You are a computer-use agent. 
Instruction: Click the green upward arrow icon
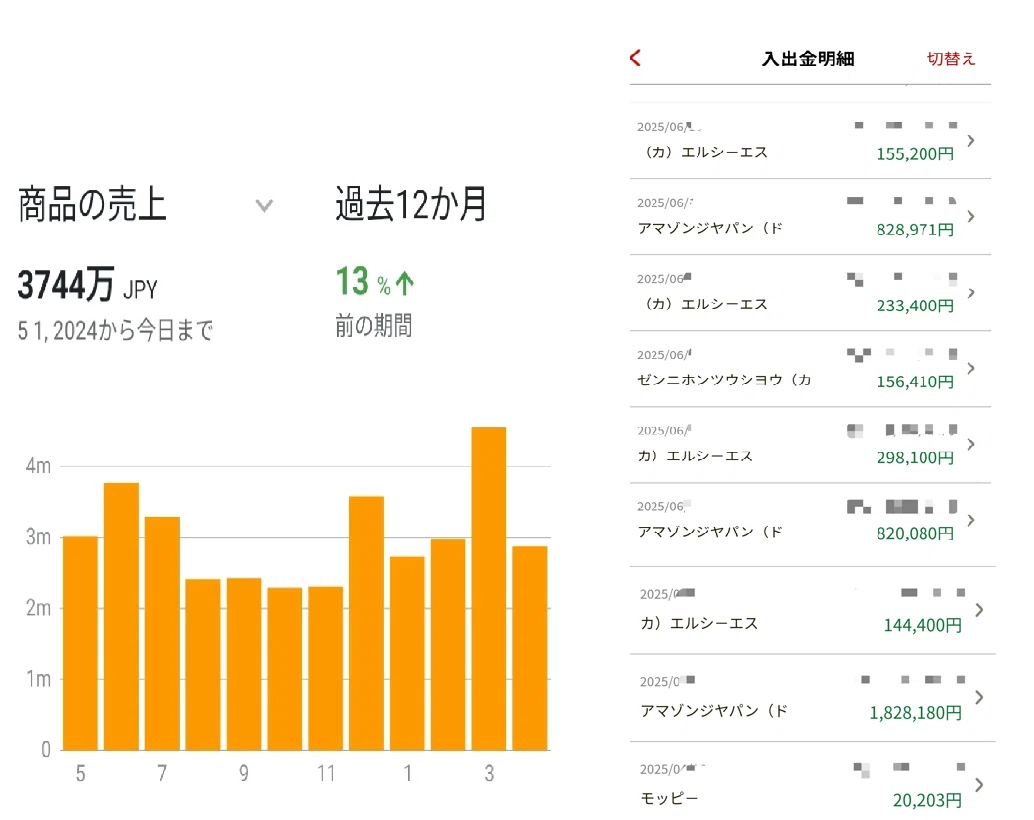405,284
